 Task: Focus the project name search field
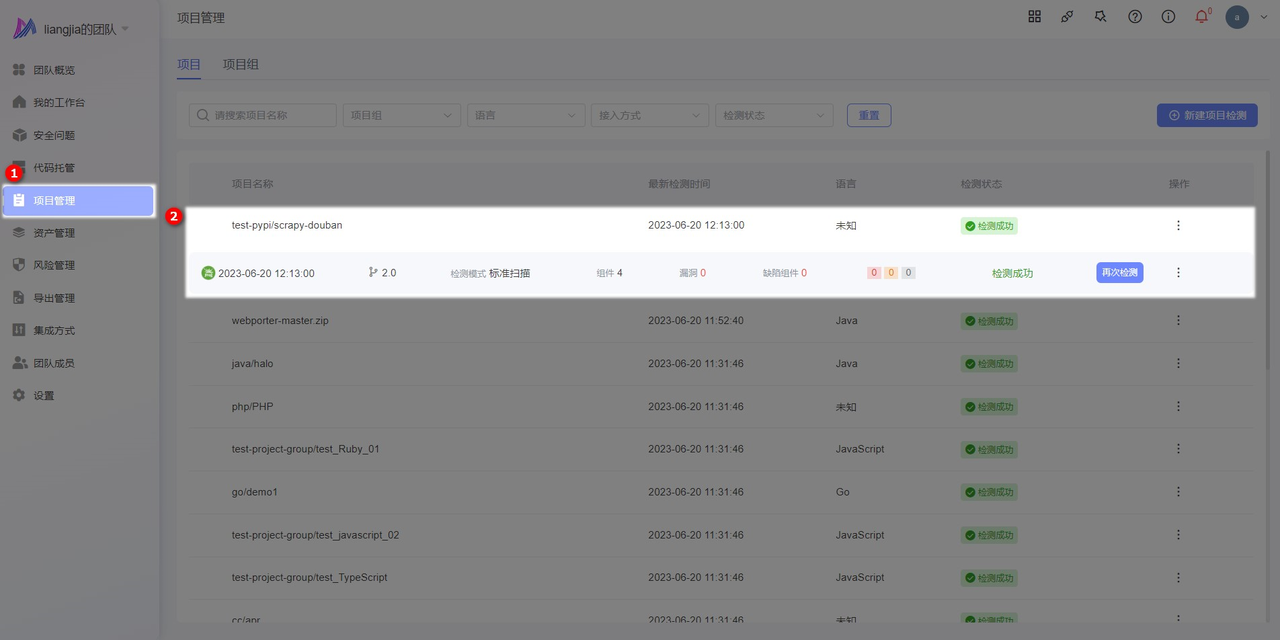point(263,116)
